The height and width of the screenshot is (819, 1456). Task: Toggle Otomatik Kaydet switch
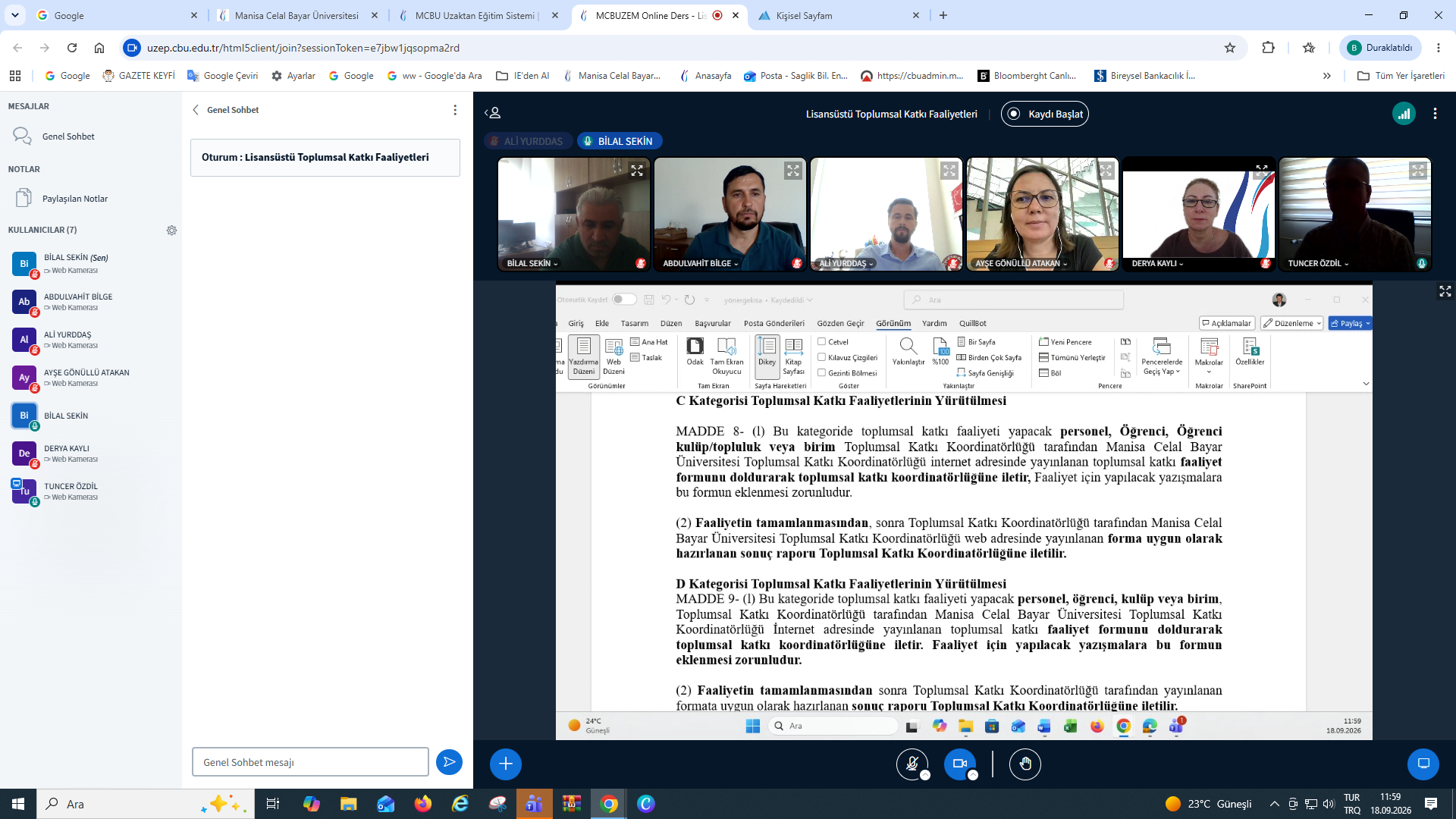[624, 300]
